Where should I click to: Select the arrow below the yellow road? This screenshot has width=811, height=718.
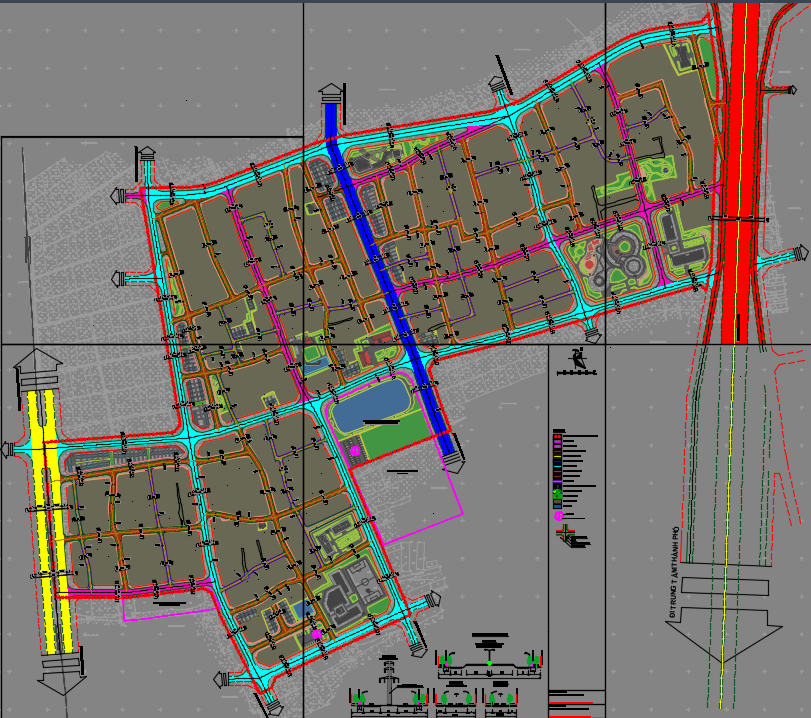(60, 671)
